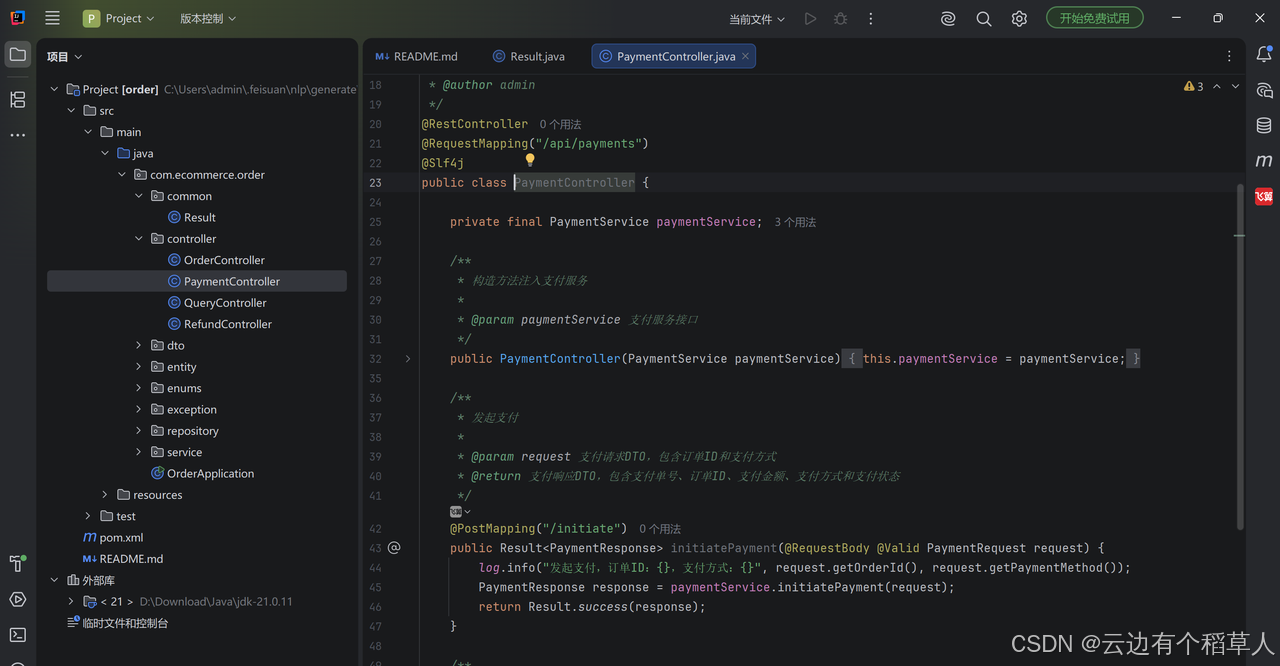Expand the service package
This screenshot has height=666, width=1280.
click(139, 452)
